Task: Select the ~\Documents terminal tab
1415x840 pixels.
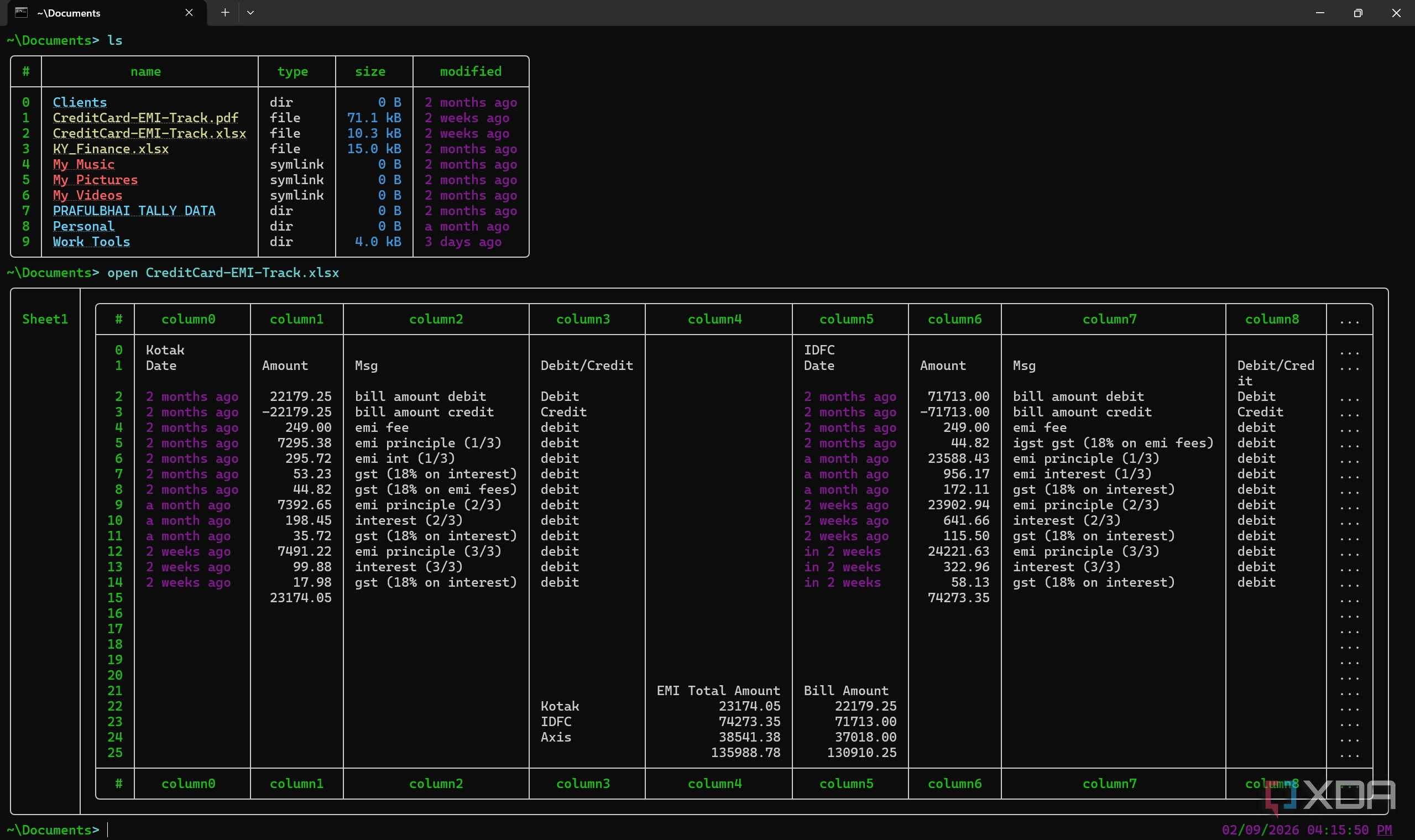Action: [x=106, y=13]
